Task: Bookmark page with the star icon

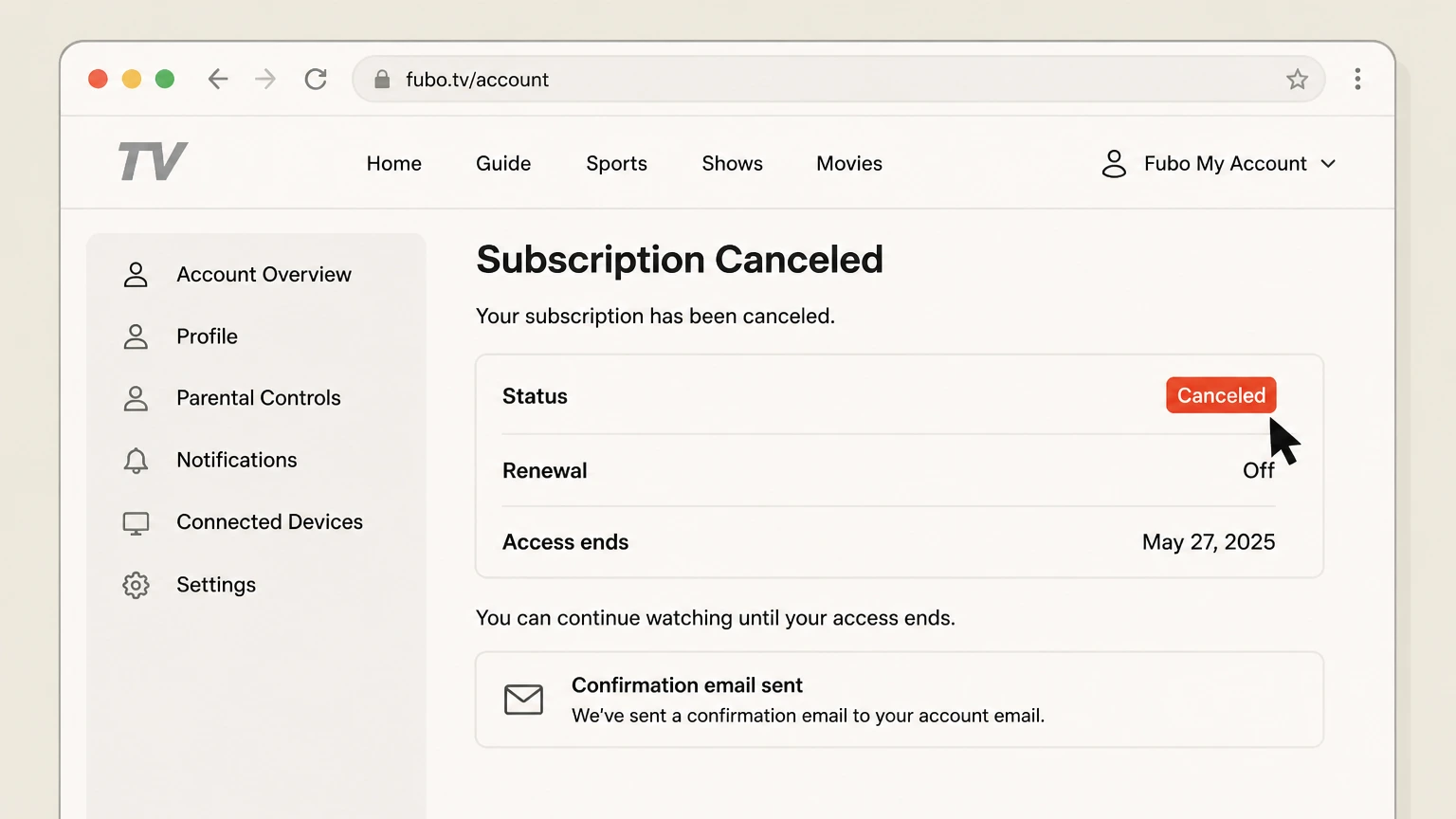Action: coord(1297,80)
